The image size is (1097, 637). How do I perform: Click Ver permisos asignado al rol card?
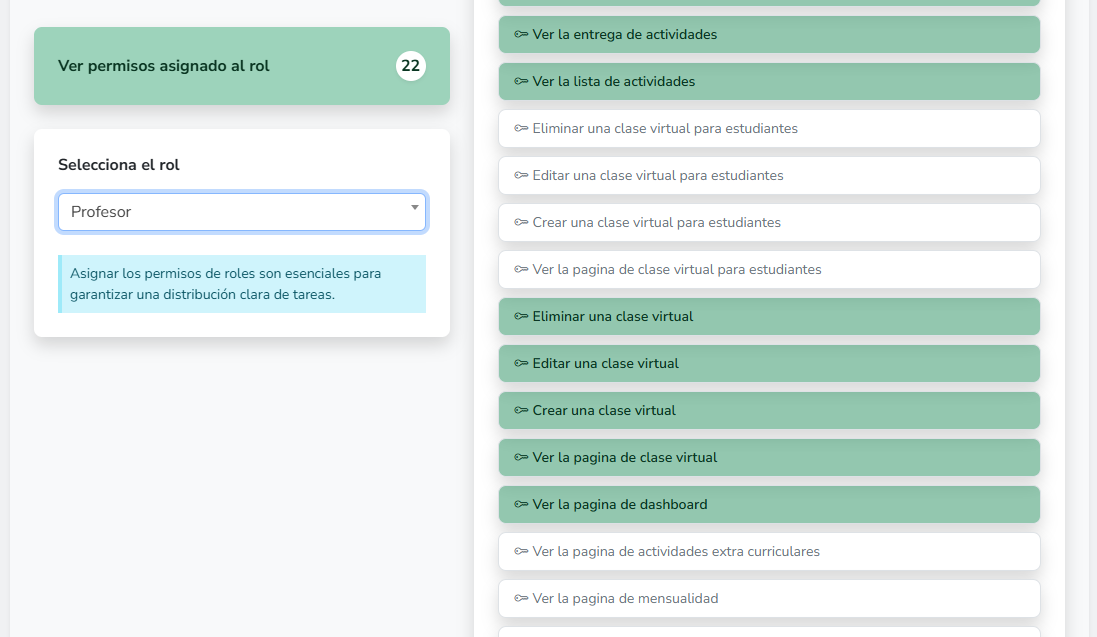pos(241,66)
